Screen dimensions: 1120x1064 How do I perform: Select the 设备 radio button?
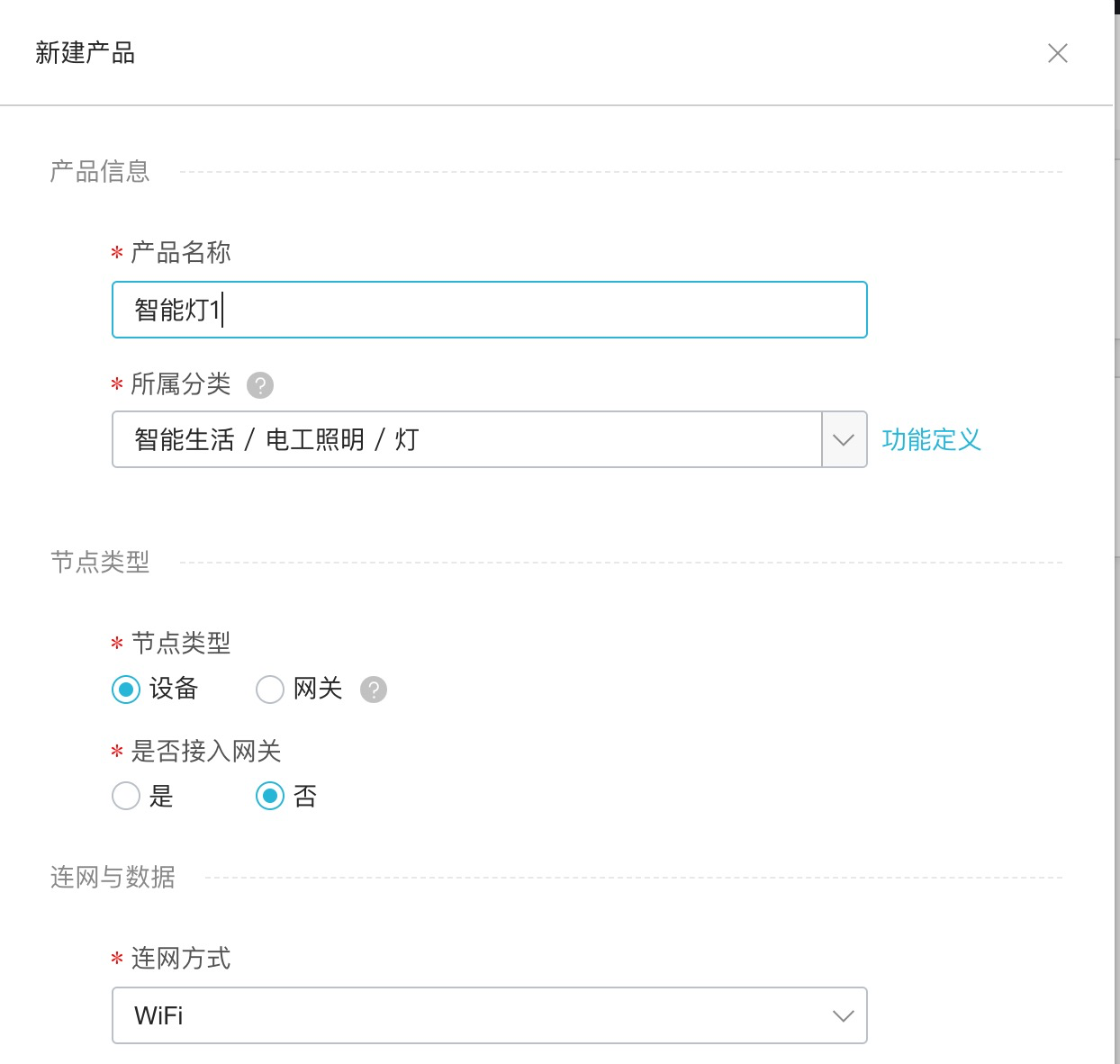[126, 690]
